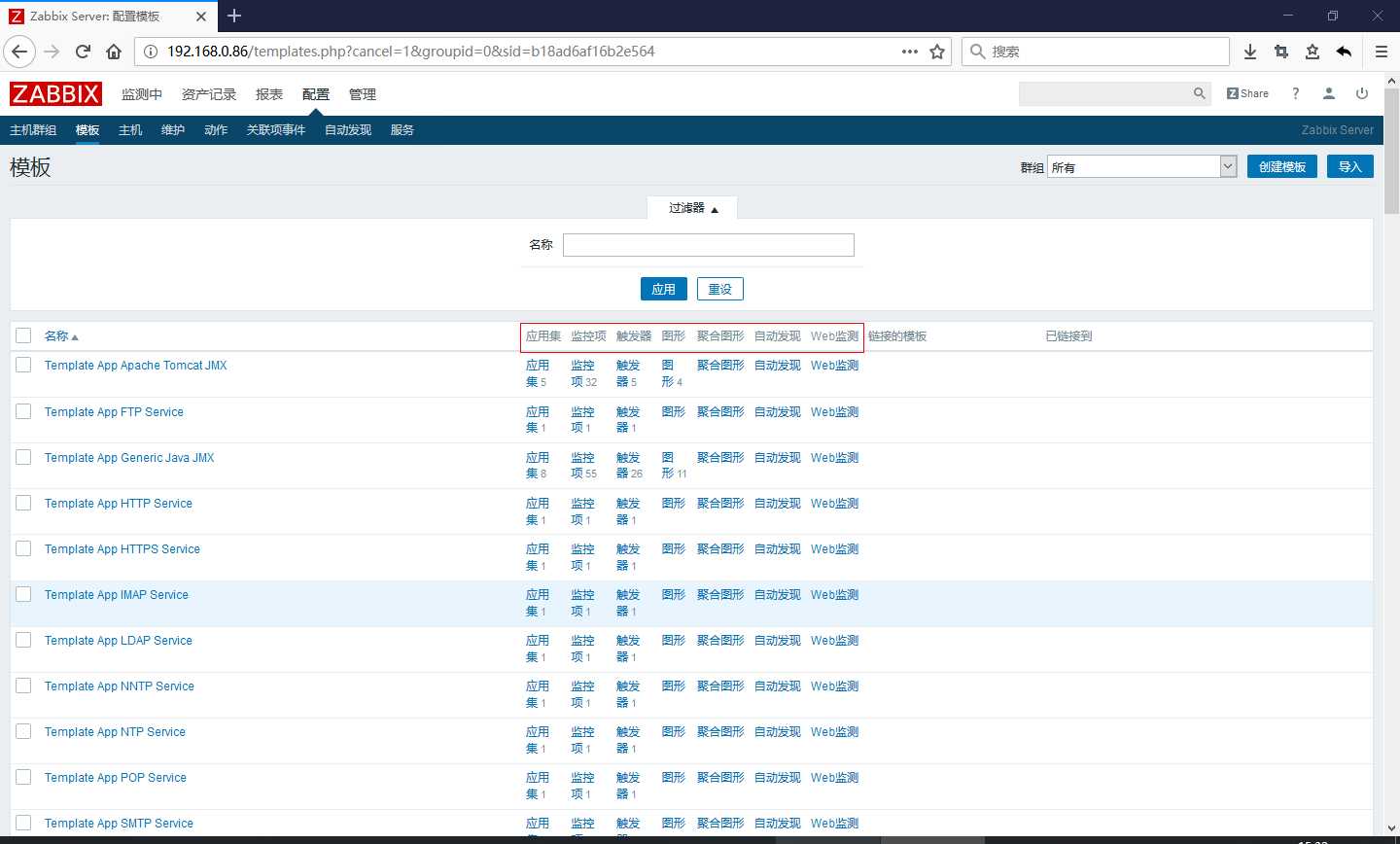The height and width of the screenshot is (844, 1400).
Task: Open Zabbix Share link
Action: pyautogui.click(x=1247, y=93)
